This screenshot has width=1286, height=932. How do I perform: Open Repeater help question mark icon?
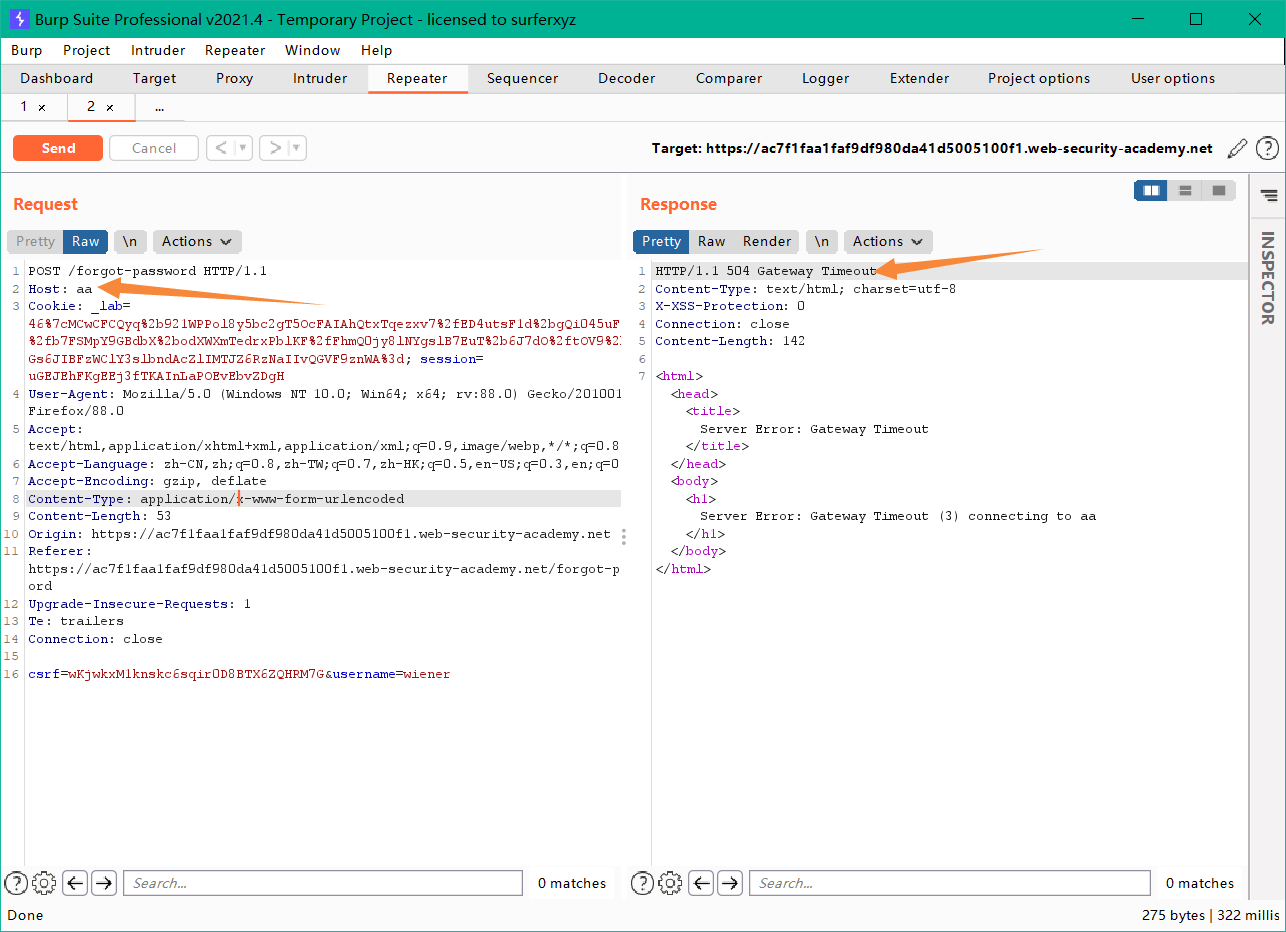1267,148
